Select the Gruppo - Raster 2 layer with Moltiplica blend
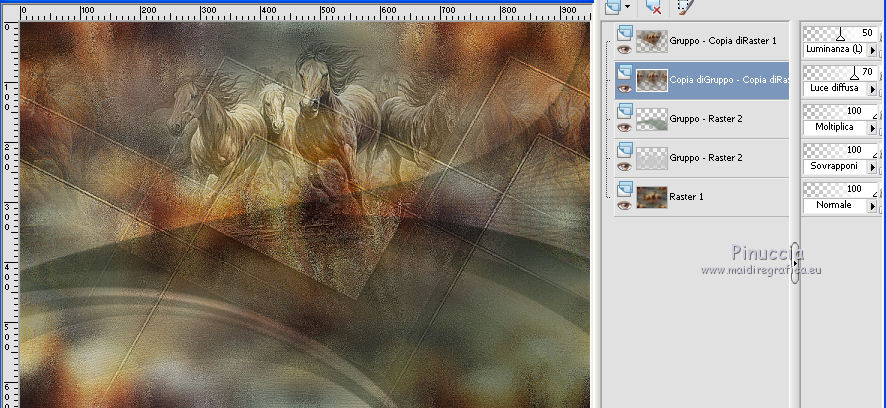 point(706,119)
